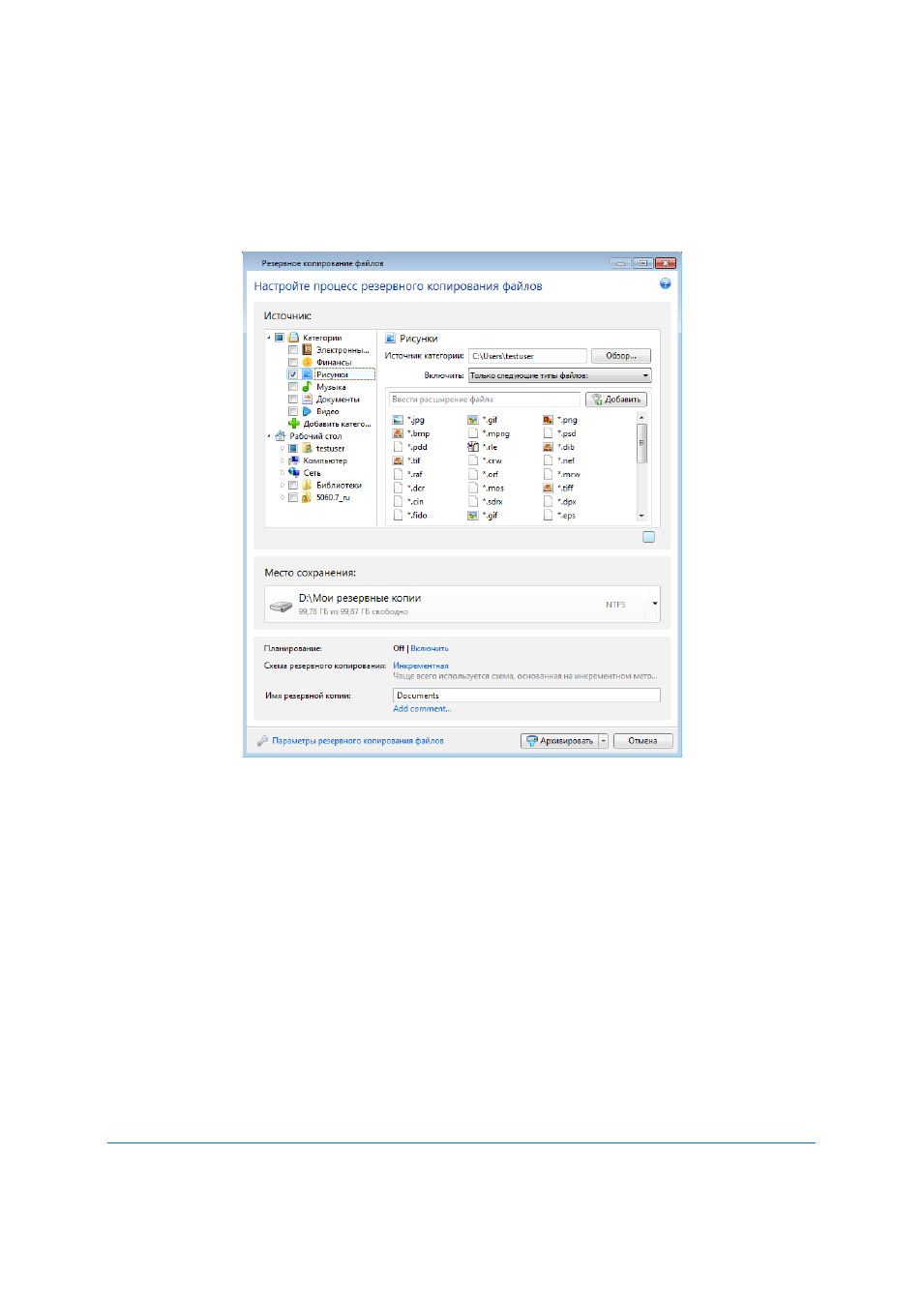Check the Электронные category checkbox
The width and height of the screenshot is (924, 1305).
293,350
